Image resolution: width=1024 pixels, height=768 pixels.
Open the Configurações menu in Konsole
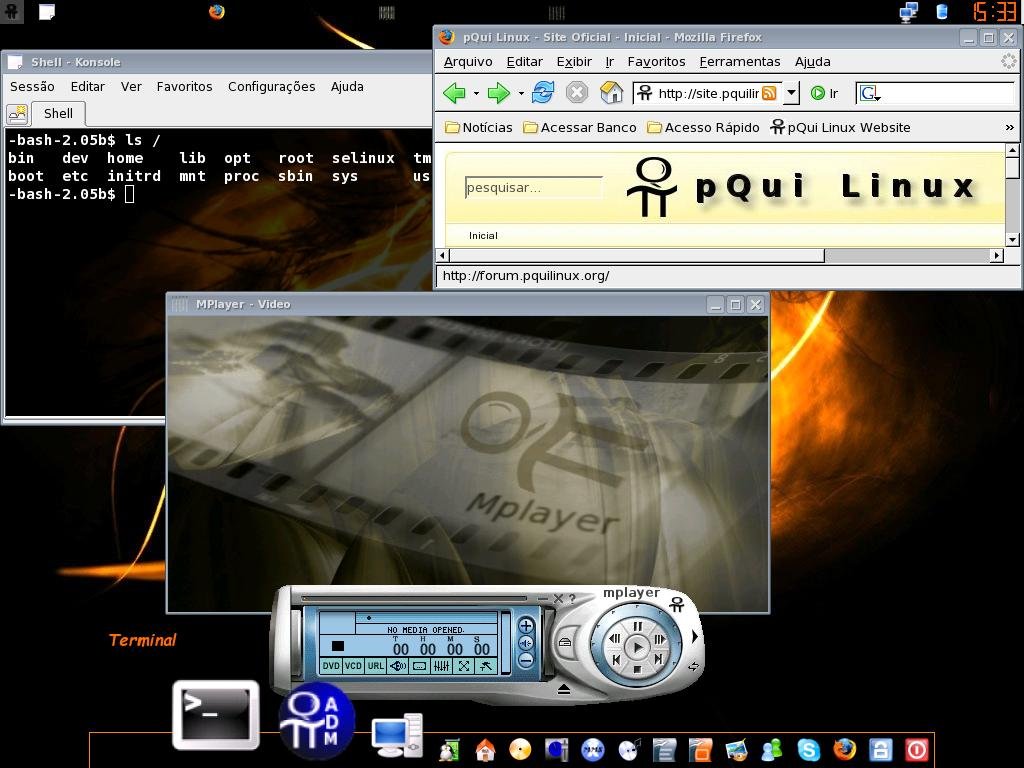[271, 86]
